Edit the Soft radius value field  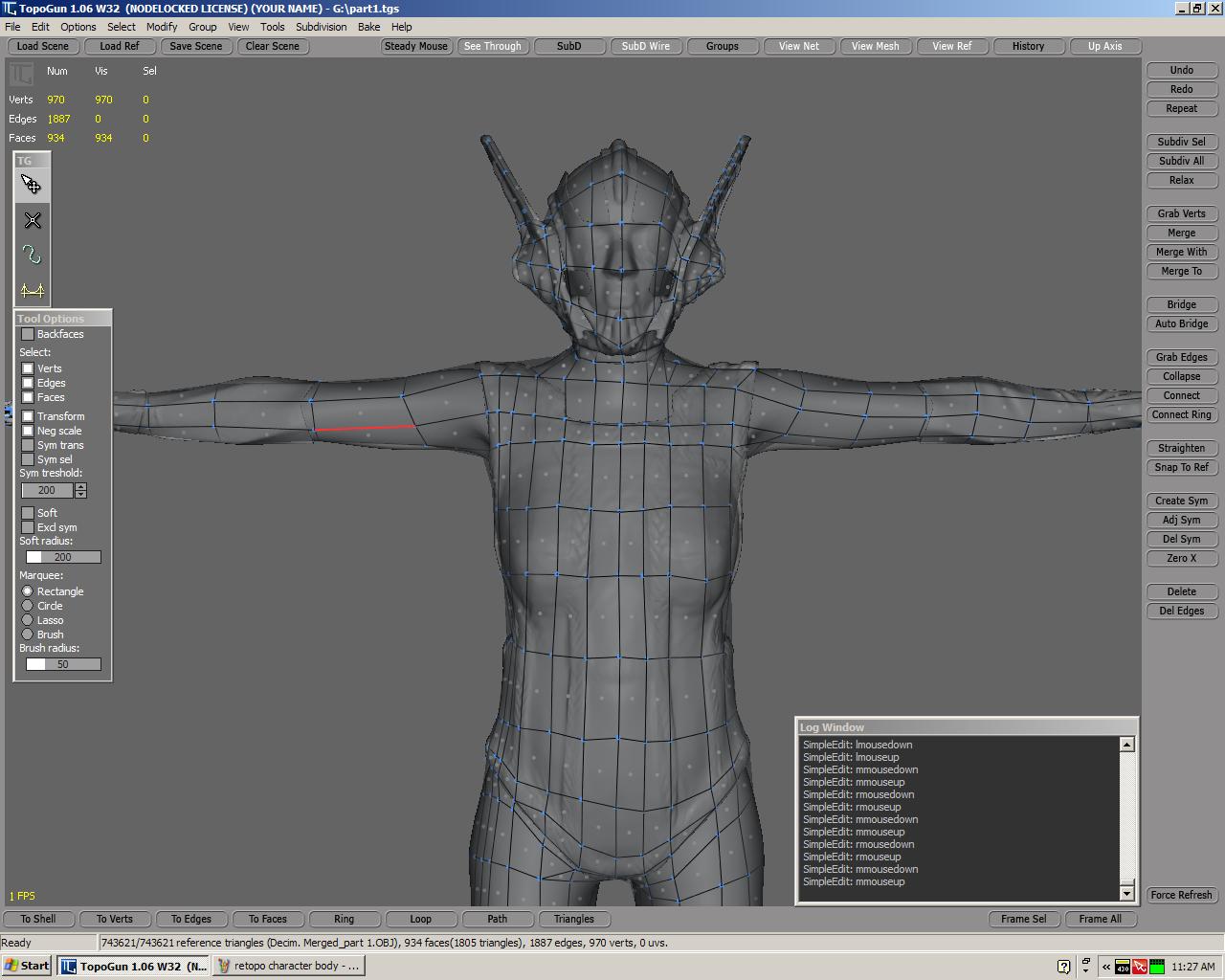click(62, 556)
